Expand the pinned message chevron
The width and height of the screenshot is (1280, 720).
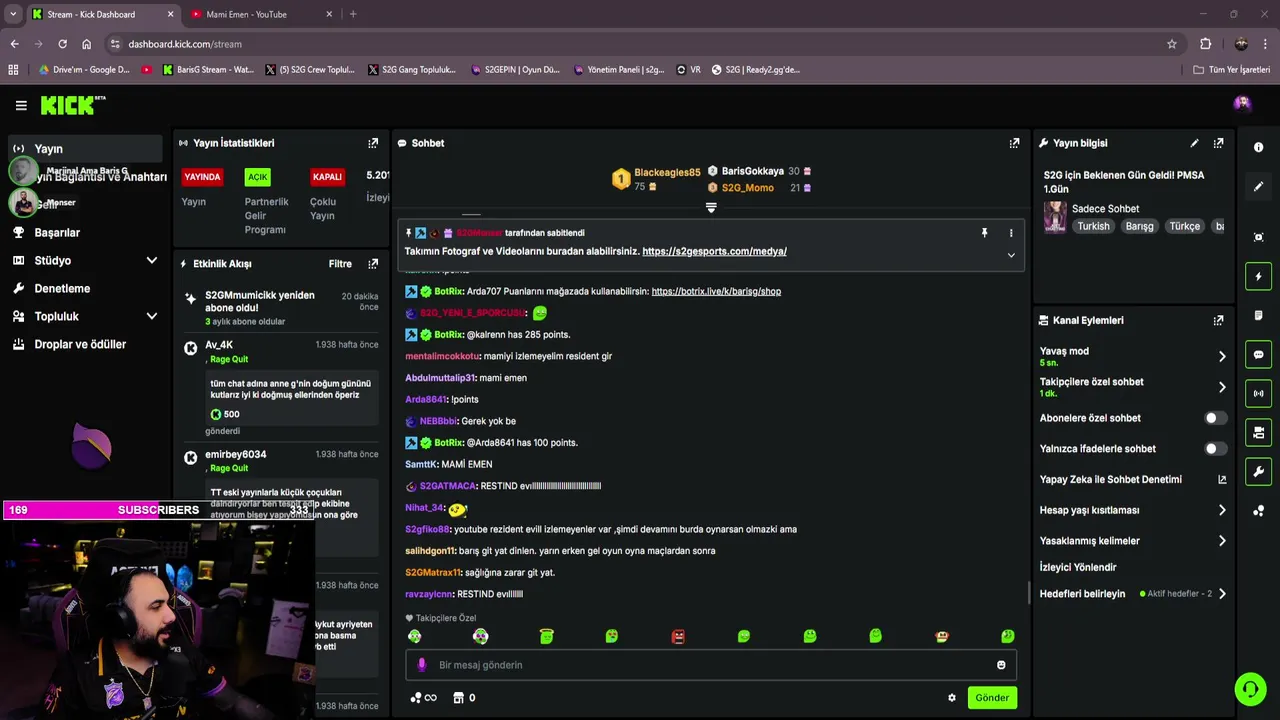coord(1011,255)
